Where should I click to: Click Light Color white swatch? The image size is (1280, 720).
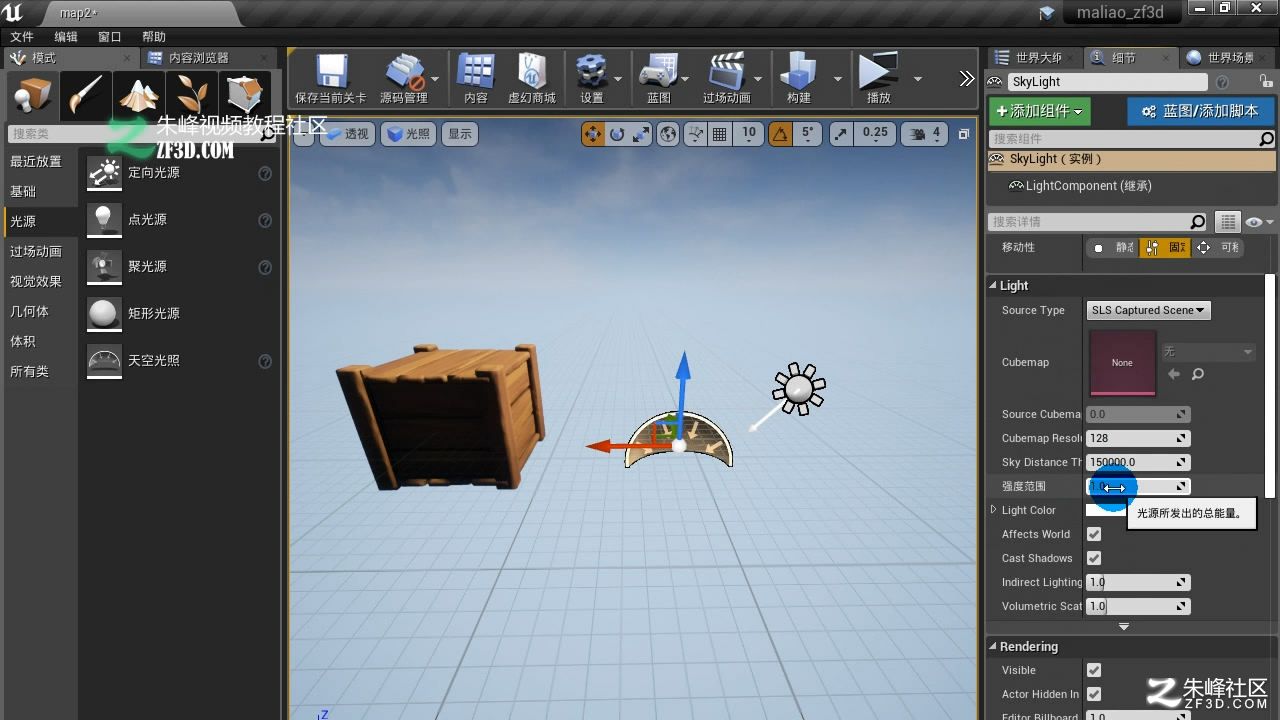tap(1105, 510)
